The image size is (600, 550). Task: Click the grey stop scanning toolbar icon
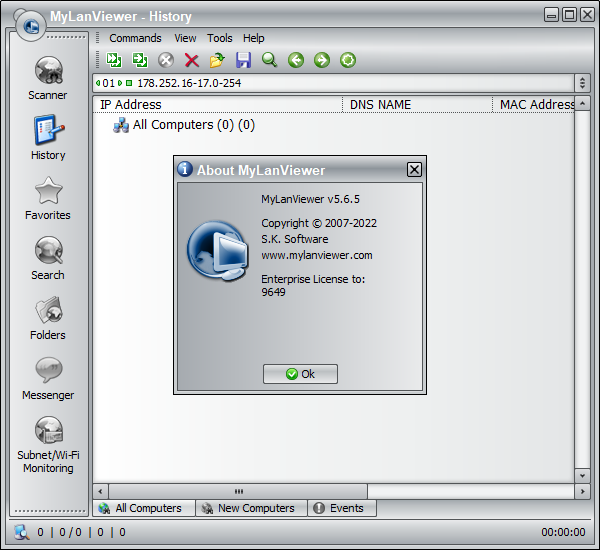(x=166, y=60)
